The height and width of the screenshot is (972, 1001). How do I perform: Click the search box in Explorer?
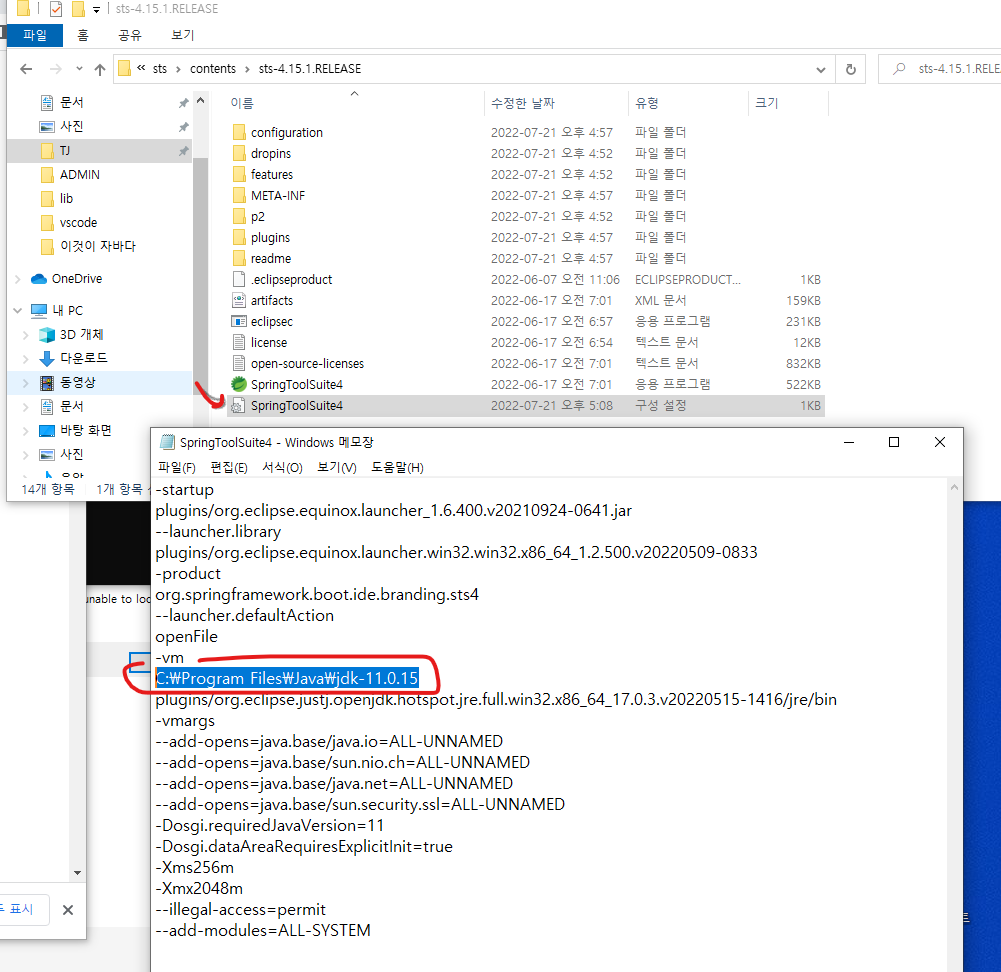click(x=940, y=69)
